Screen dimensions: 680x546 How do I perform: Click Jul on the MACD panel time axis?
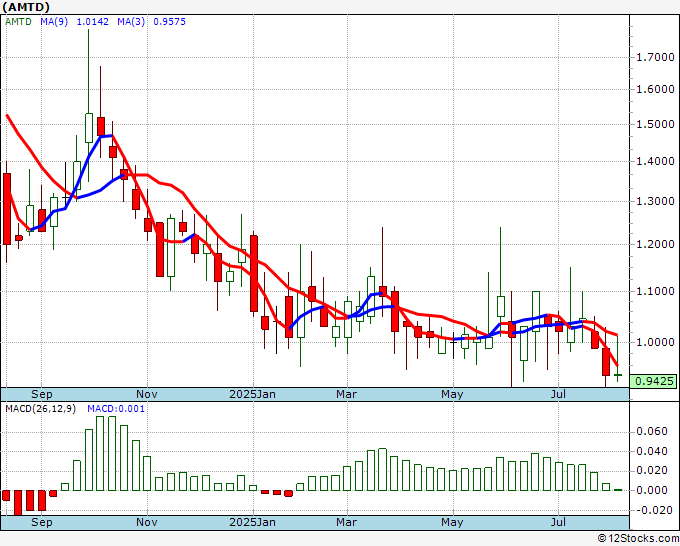[x=559, y=522]
